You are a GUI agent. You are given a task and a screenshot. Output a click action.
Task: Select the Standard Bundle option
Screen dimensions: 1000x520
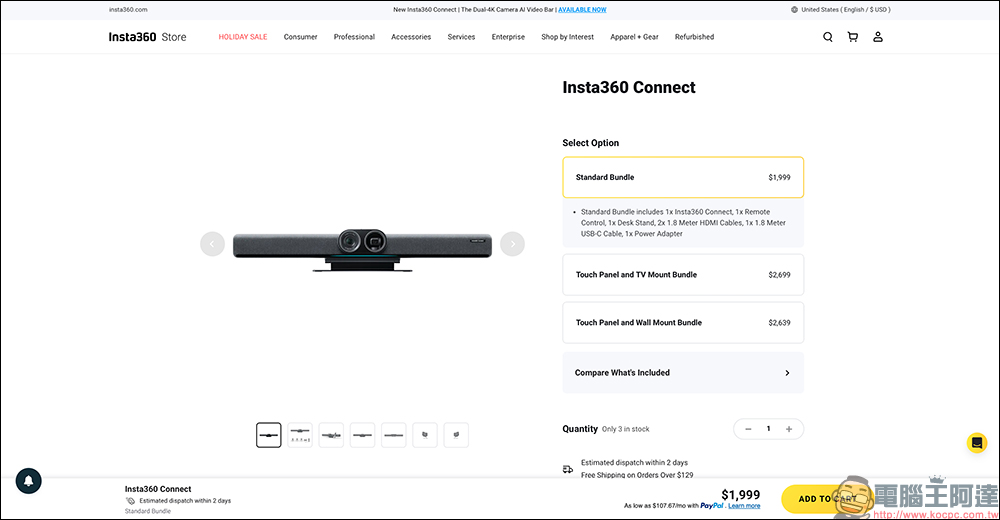click(683, 177)
